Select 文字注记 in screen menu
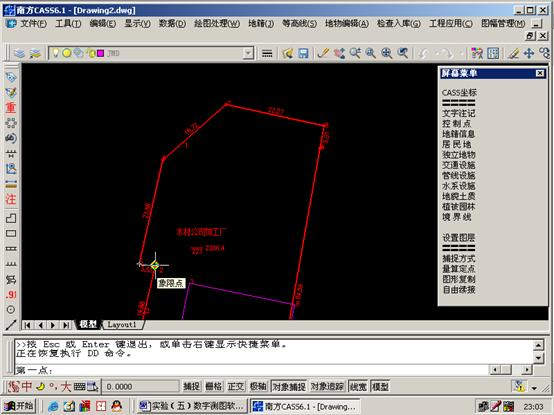 coord(459,113)
